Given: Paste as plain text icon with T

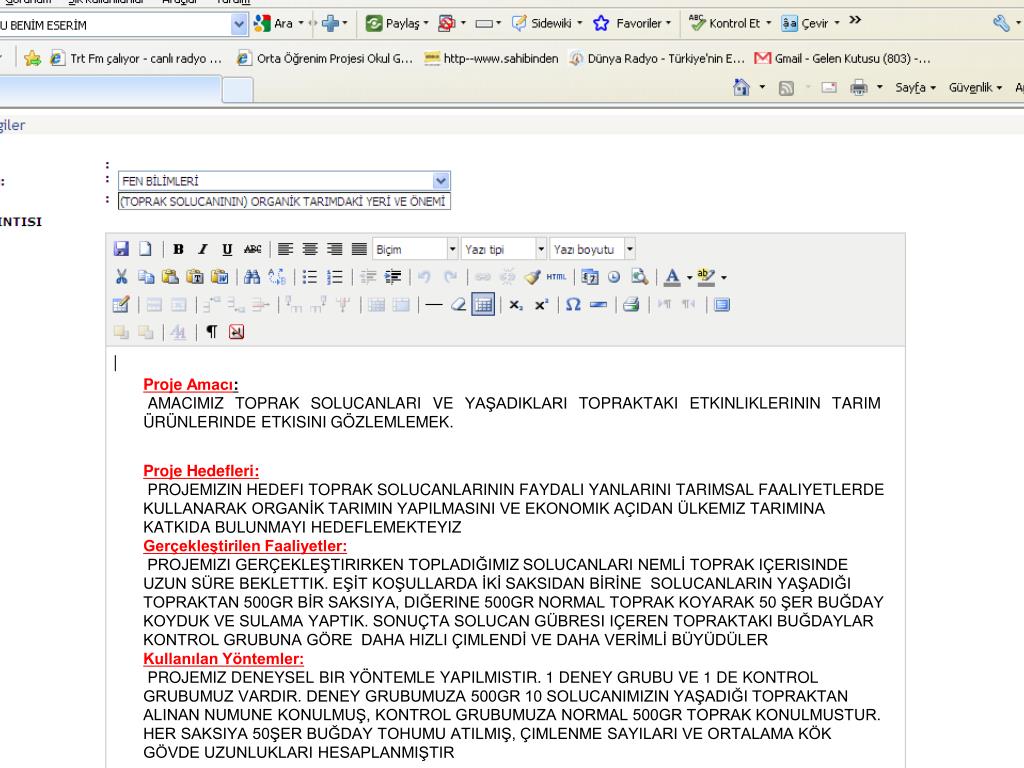Looking at the screenshot, I should (x=195, y=277).
